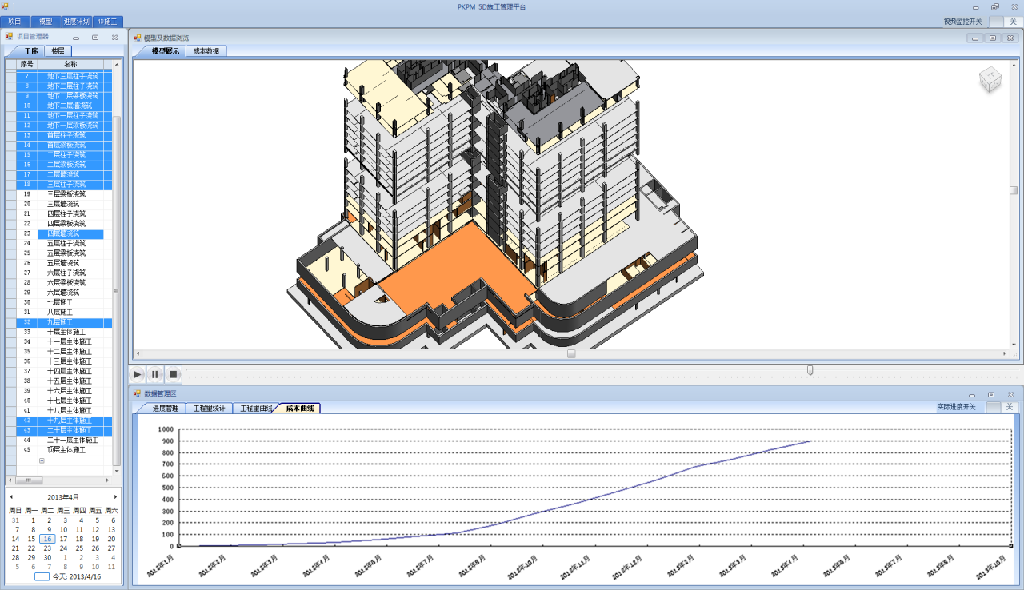
Task: Open the 模型 menu
Action: click(46, 22)
